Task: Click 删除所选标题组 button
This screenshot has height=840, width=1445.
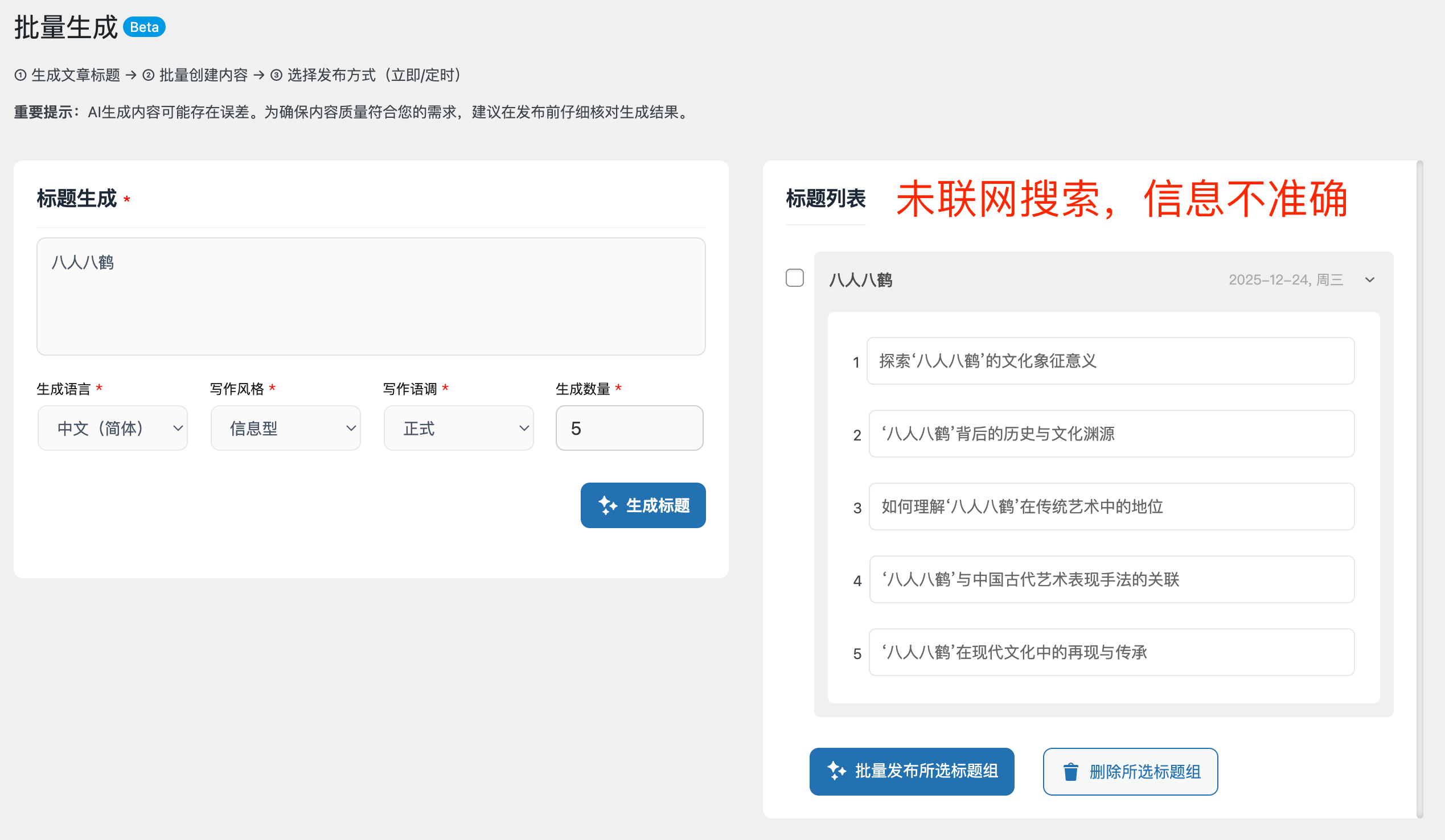Action: pos(1131,771)
